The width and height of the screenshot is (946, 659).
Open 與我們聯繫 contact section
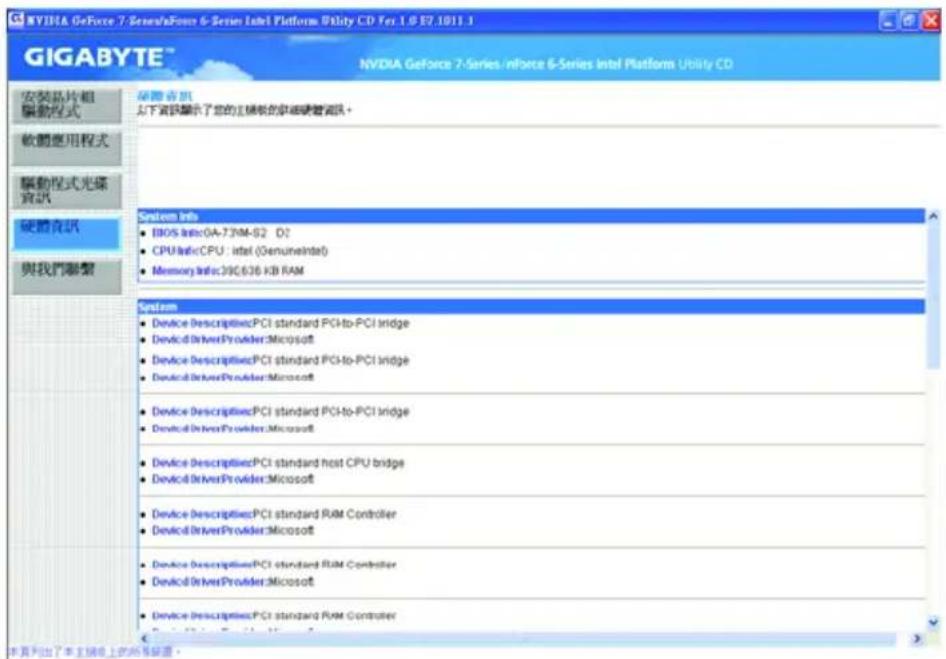pos(67,276)
